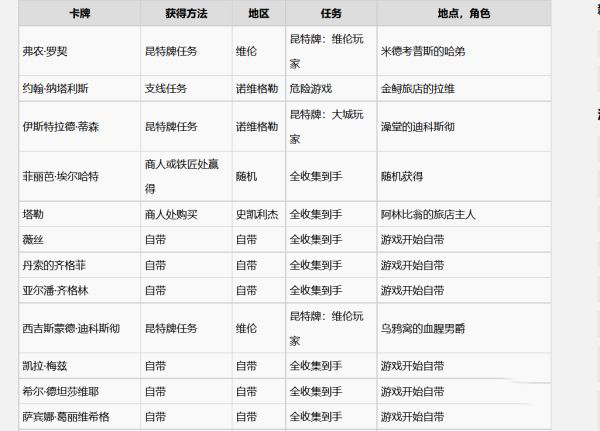Click the 商人或铁匠处赢得 cell
The width and height of the screenshot is (600, 431).
[x=184, y=176]
